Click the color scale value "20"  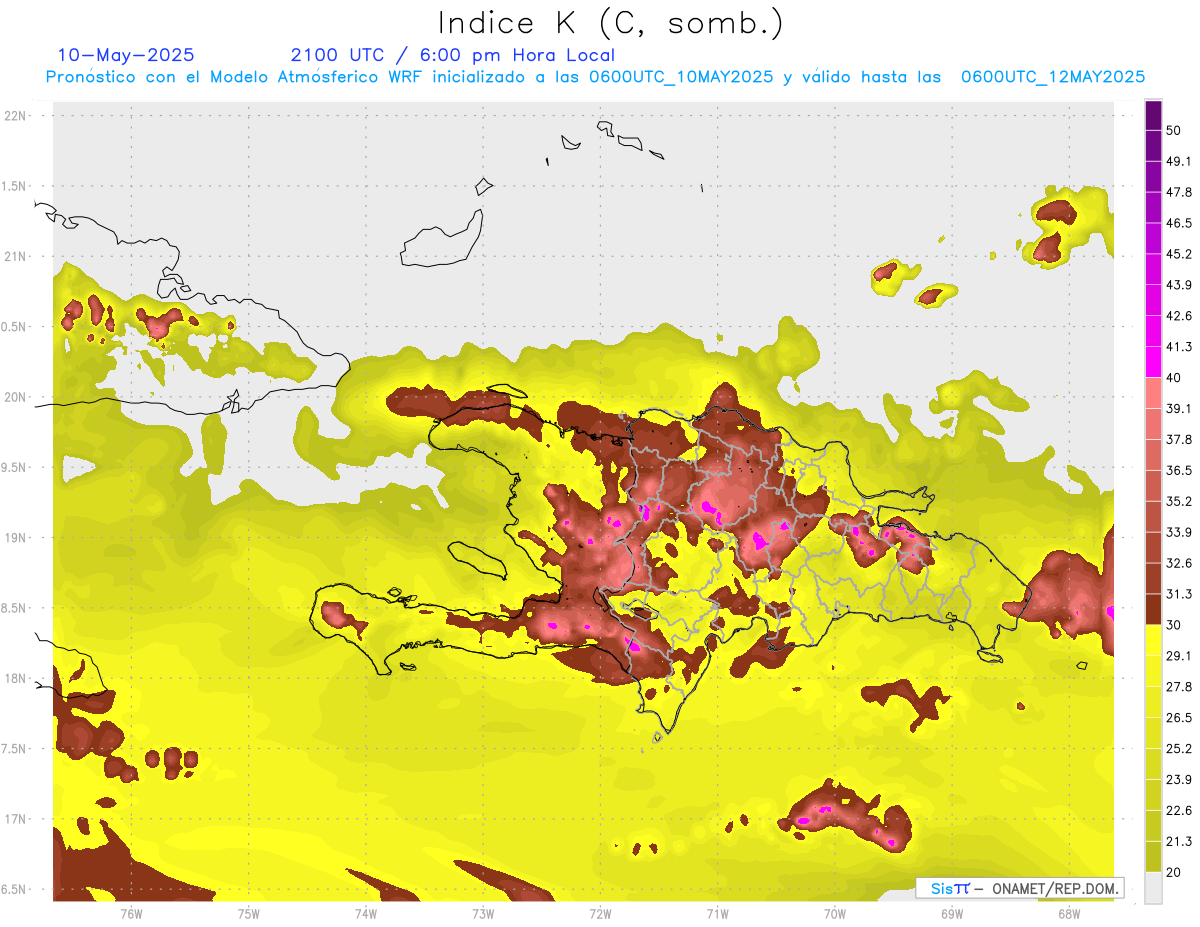[1175, 873]
